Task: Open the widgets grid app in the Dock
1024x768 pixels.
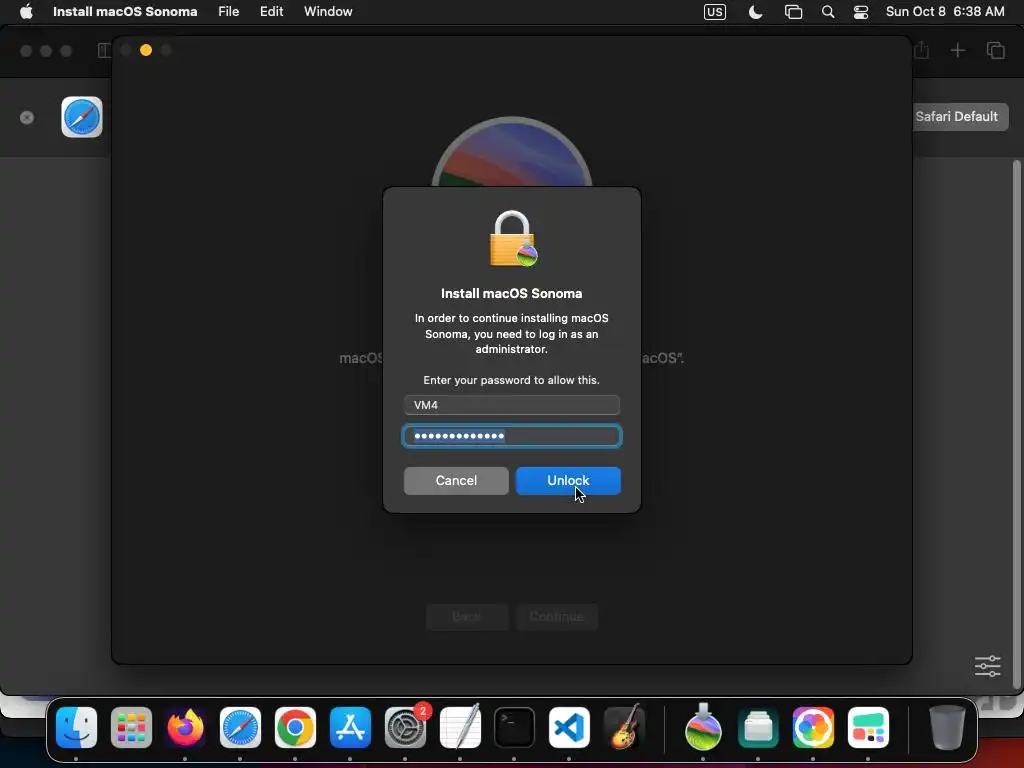Action: click(x=868, y=728)
